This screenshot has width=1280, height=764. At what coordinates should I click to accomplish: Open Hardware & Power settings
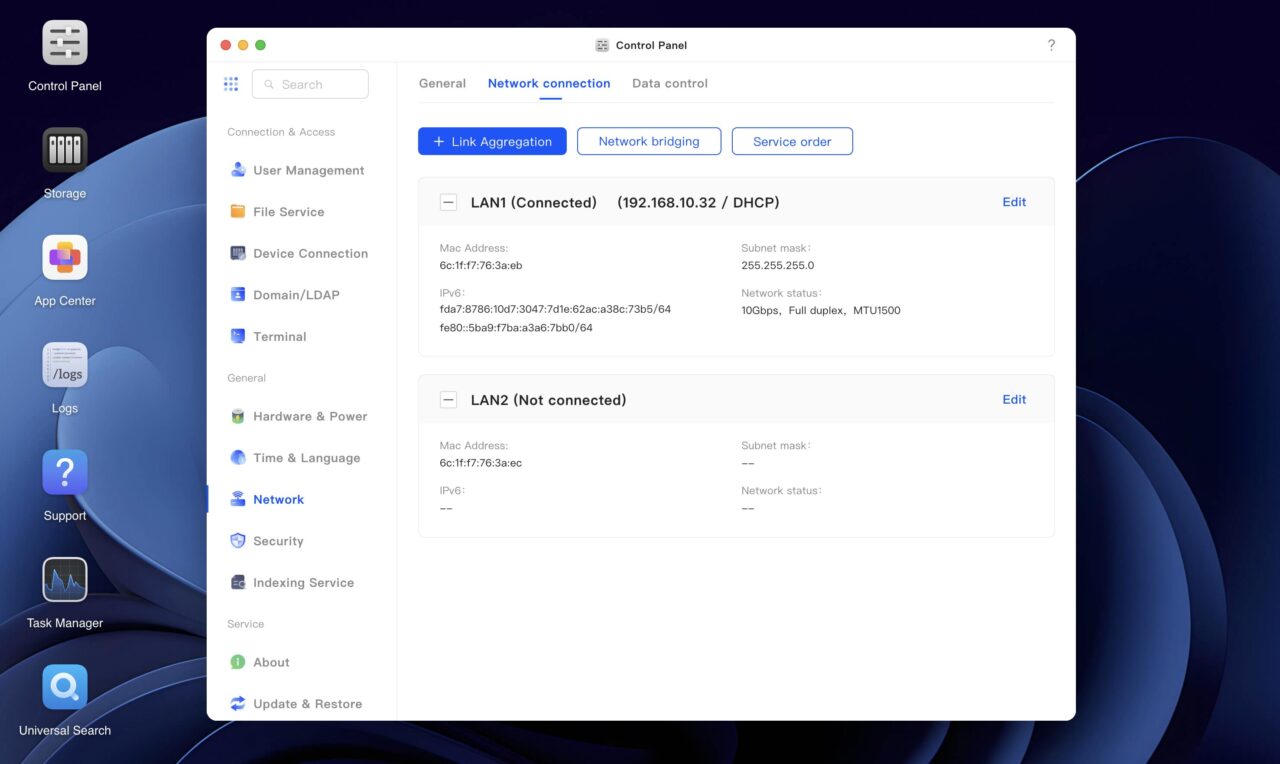(x=309, y=417)
